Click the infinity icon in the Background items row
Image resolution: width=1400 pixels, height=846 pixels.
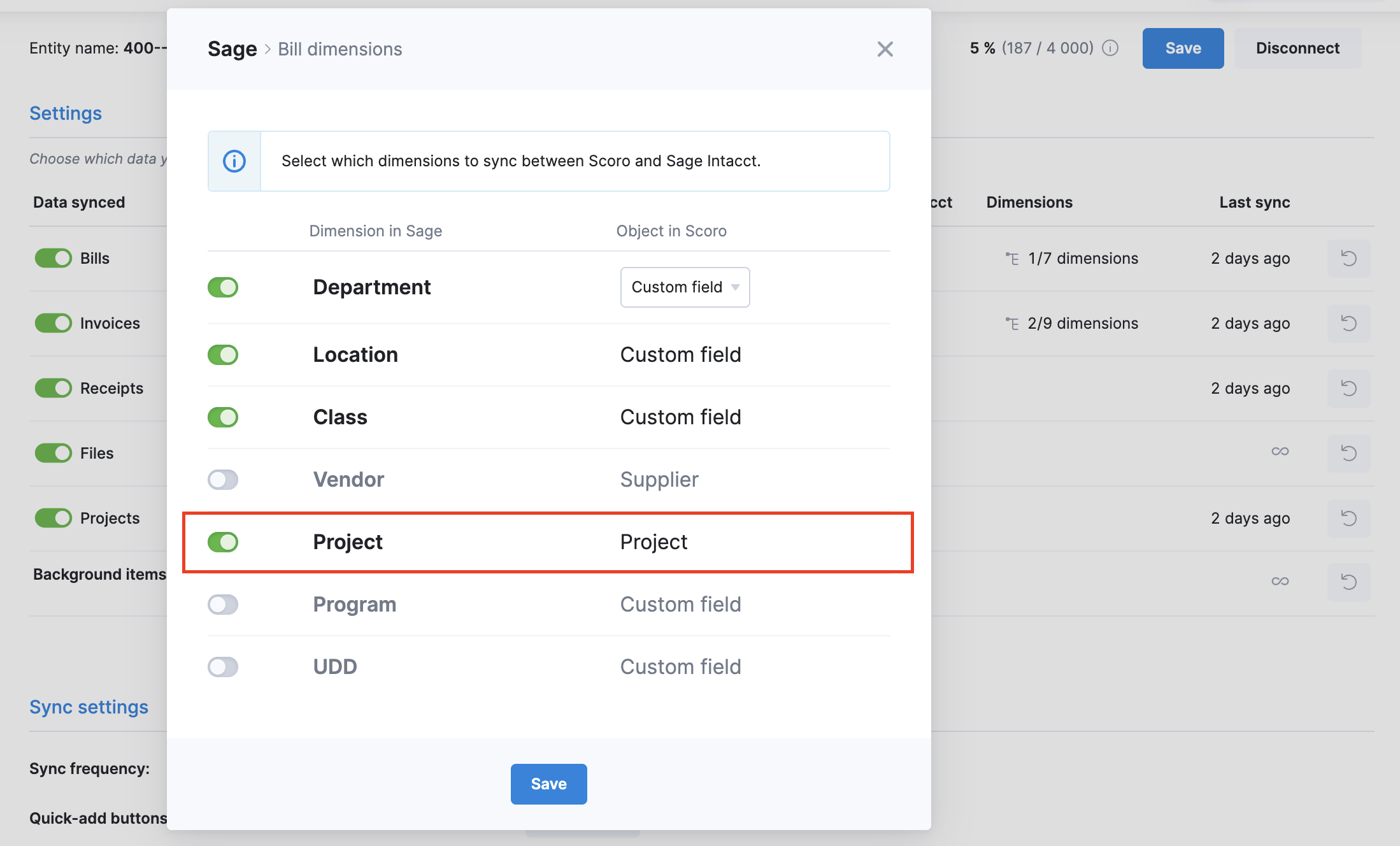tap(1280, 582)
